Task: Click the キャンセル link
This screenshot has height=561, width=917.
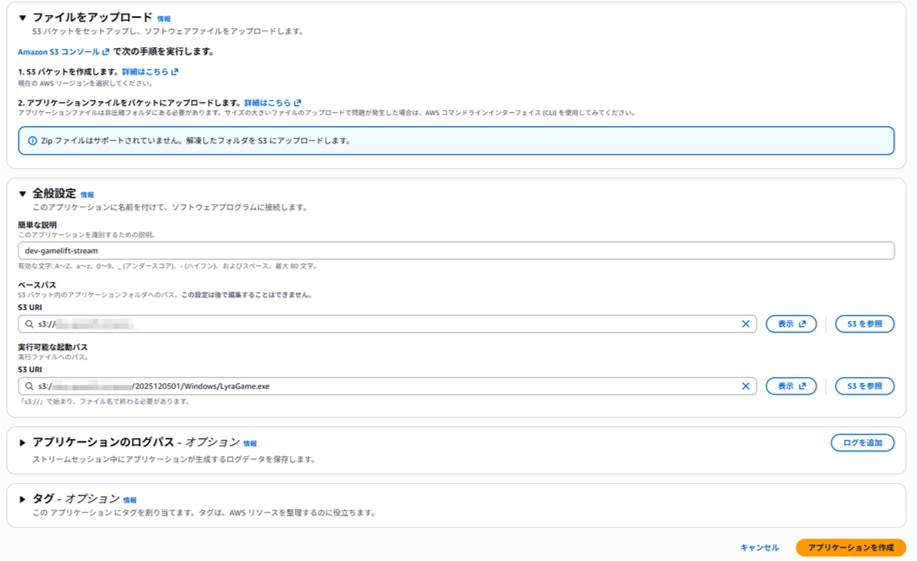Action: (759, 548)
